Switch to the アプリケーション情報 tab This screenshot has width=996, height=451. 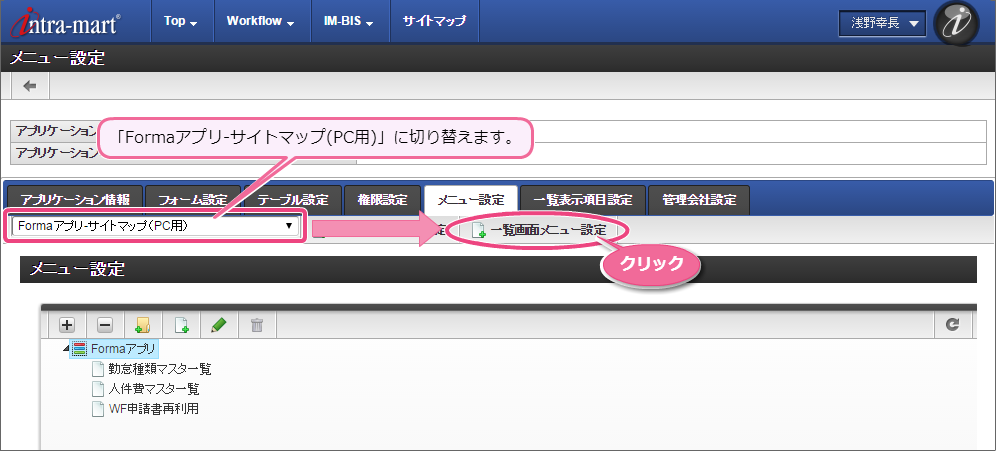[74, 201]
